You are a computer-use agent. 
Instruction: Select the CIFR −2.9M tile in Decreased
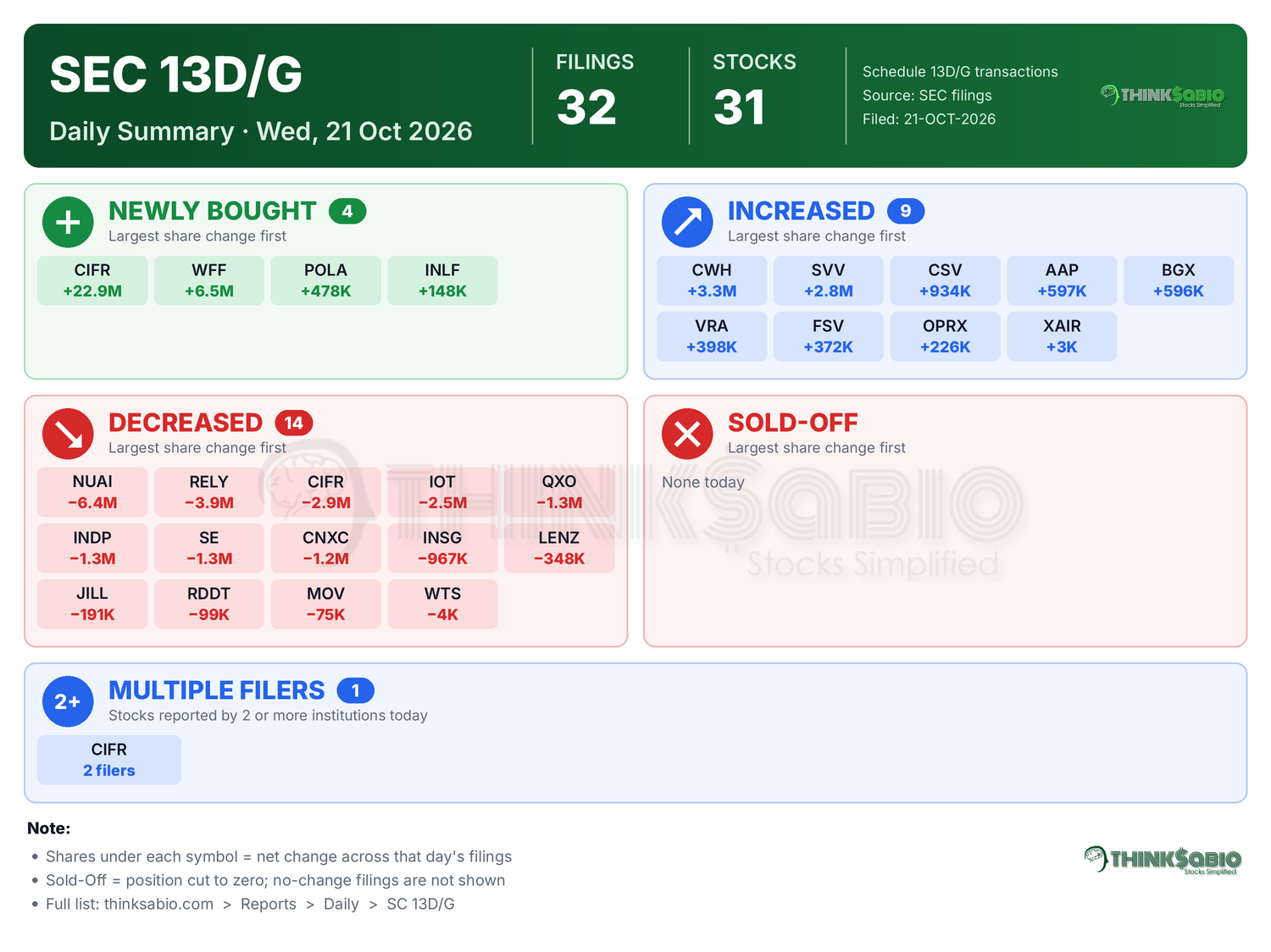tap(326, 492)
